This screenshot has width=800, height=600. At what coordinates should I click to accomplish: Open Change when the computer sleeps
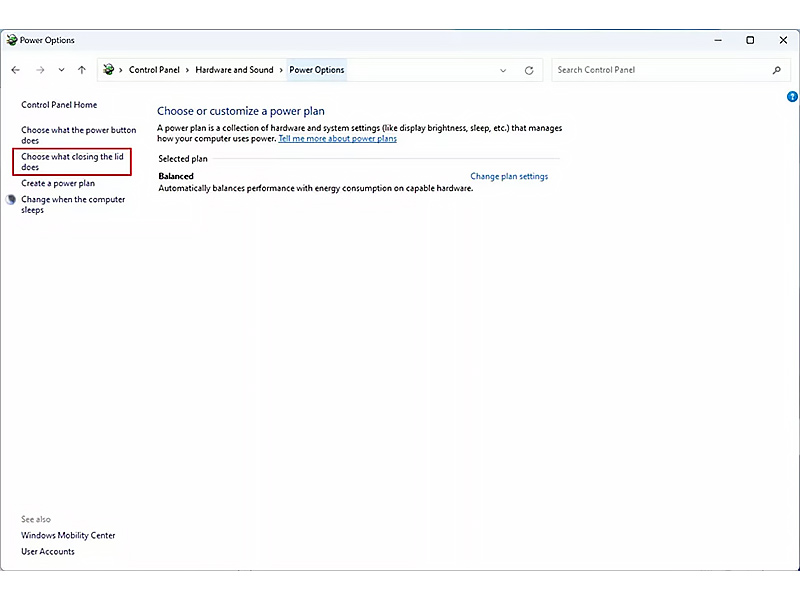click(73, 205)
